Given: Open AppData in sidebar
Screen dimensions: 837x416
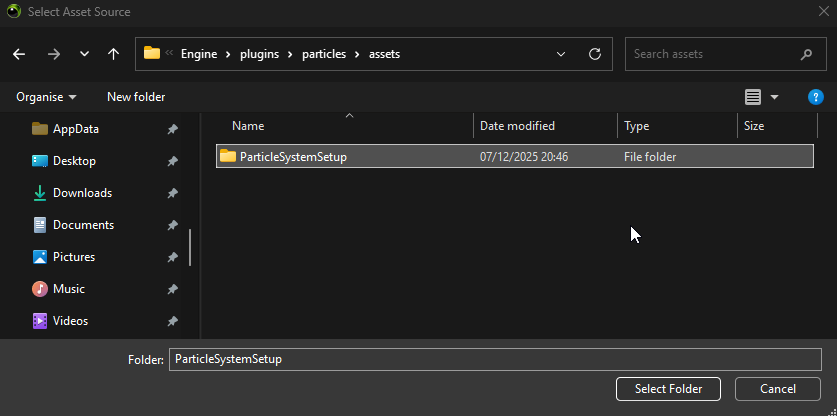Looking at the screenshot, I should pyautogui.click(x=76, y=129).
